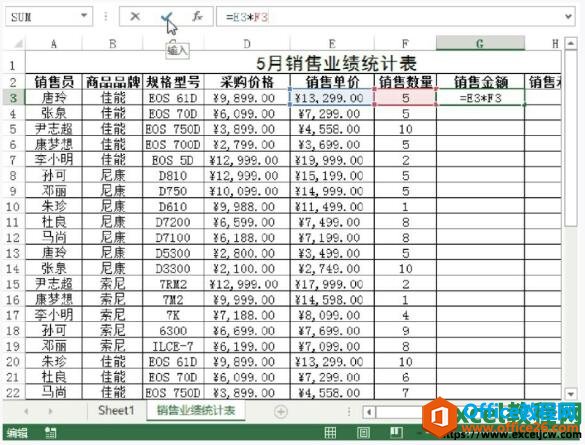The width and height of the screenshot is (585, 445).
Task: Switch to Page Break Preview view
Action: (x=396, y=433)
